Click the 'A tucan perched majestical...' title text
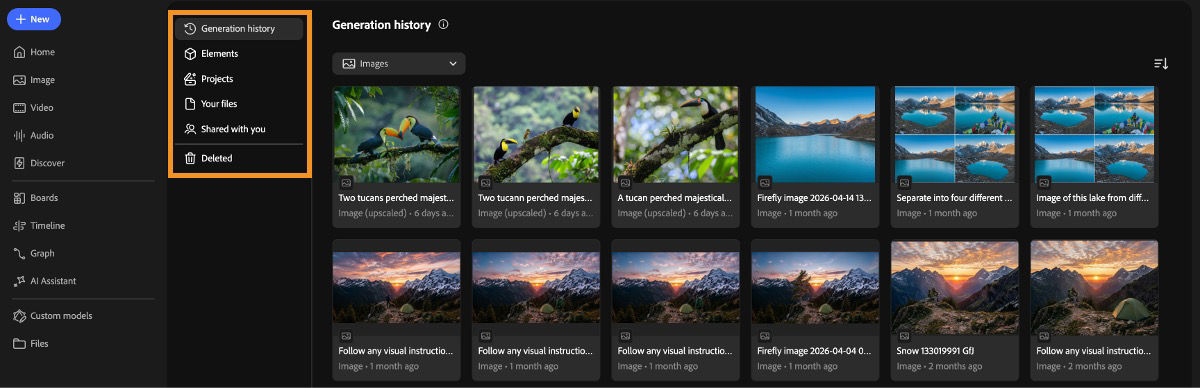Image resolution: width=1200 pixels, height=388 pixels. click(676, 198)
